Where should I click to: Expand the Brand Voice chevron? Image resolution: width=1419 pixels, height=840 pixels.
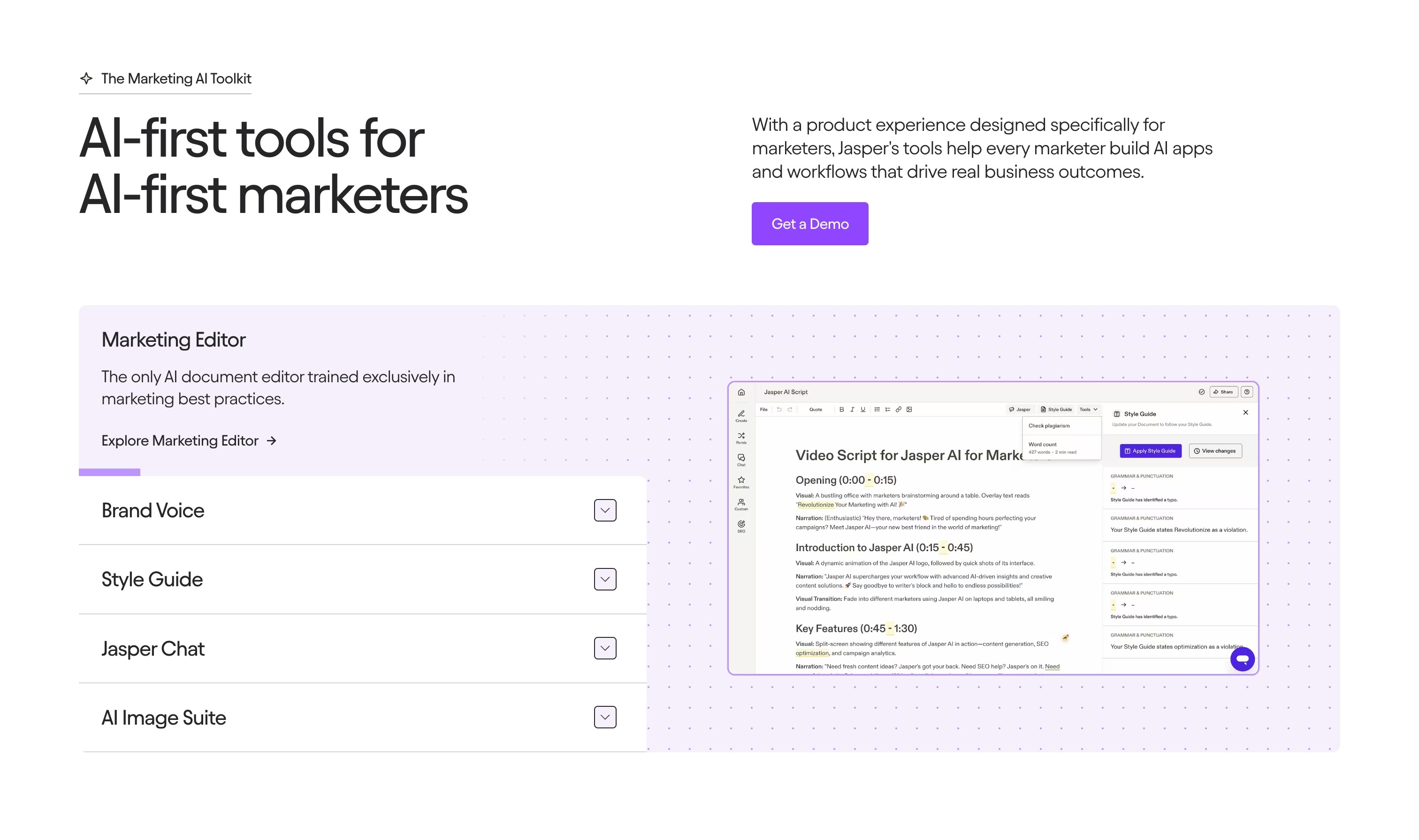(x=605, y=510)
